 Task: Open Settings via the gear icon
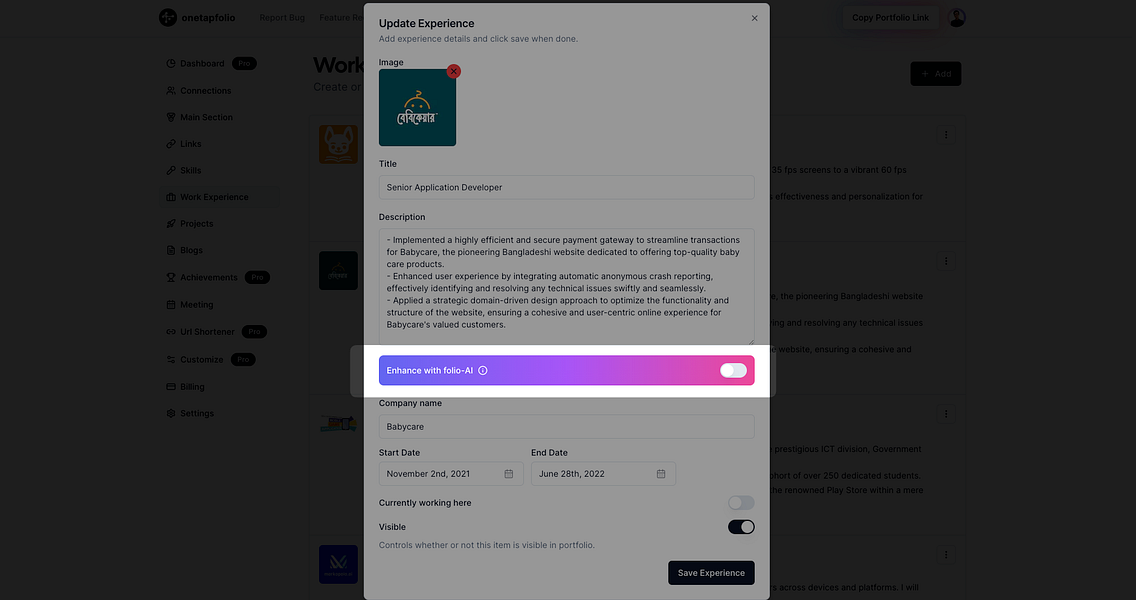tap(170, 413)
